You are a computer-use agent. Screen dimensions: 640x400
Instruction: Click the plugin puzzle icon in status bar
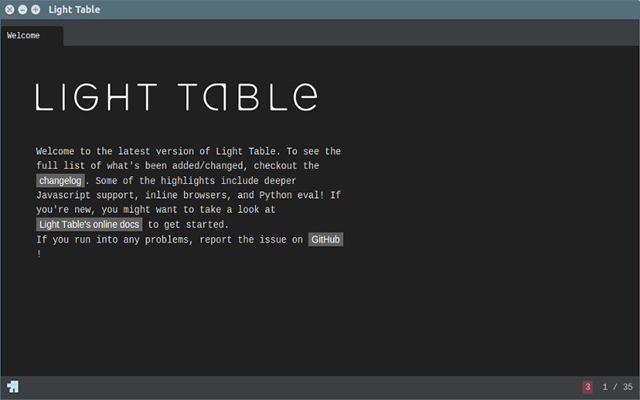pos(13,387)
